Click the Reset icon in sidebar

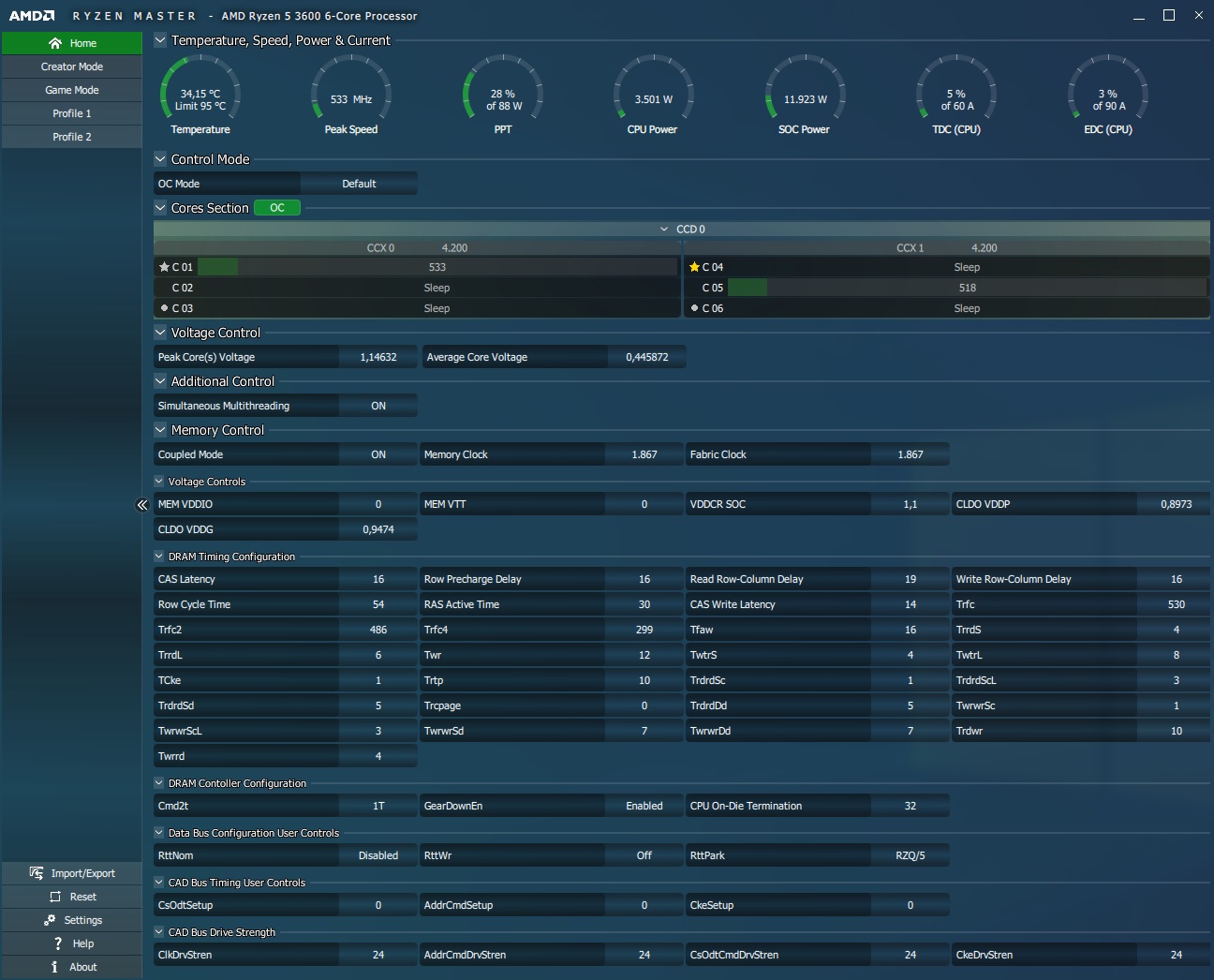pos(55,897)
